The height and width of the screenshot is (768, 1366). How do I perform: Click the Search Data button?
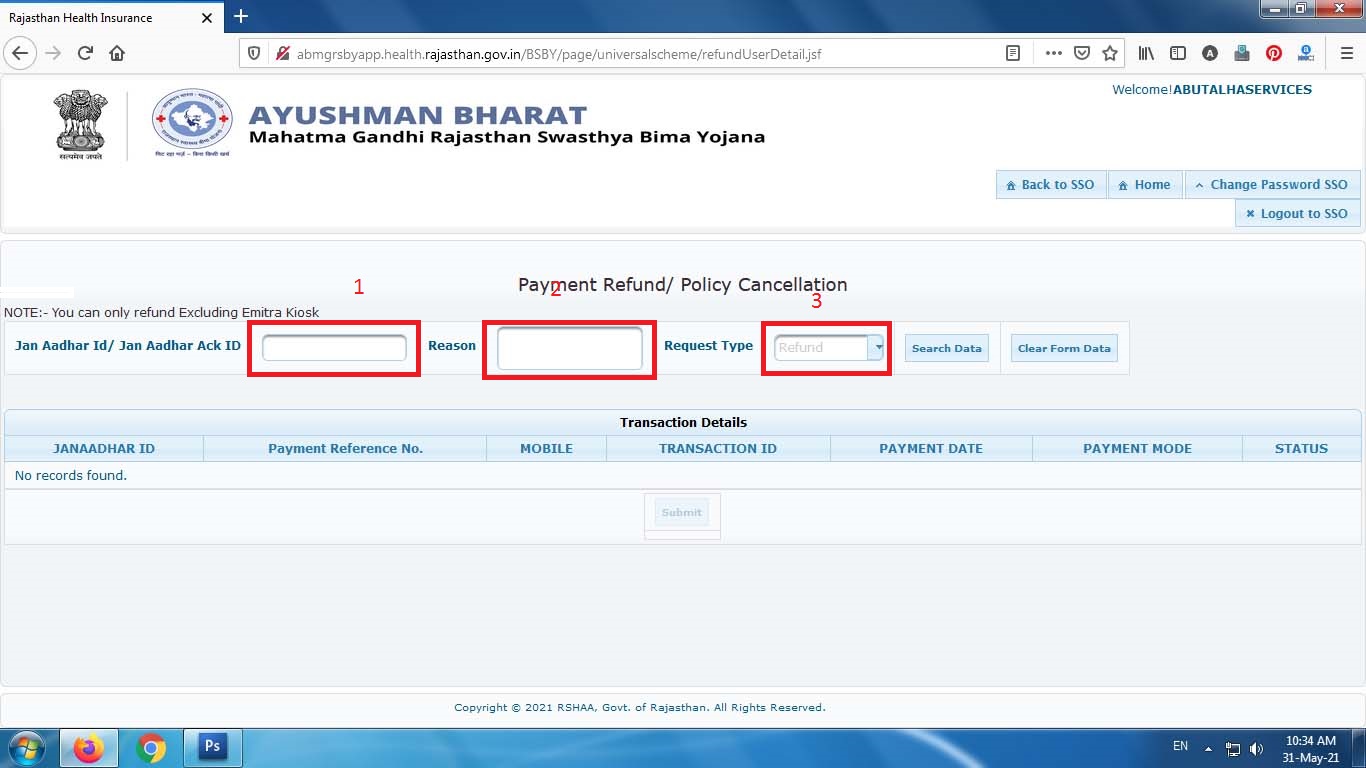947,348
